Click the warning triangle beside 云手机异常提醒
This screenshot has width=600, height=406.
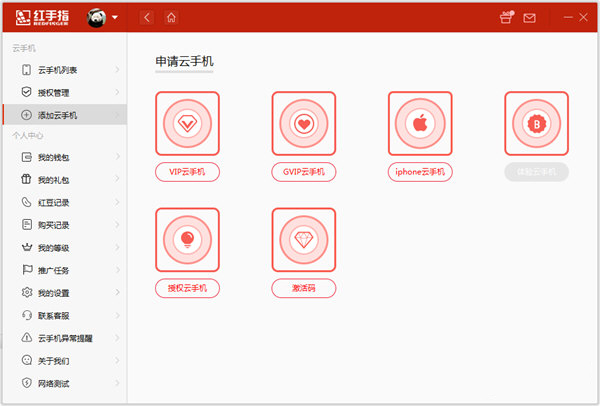tap(26, 338)
